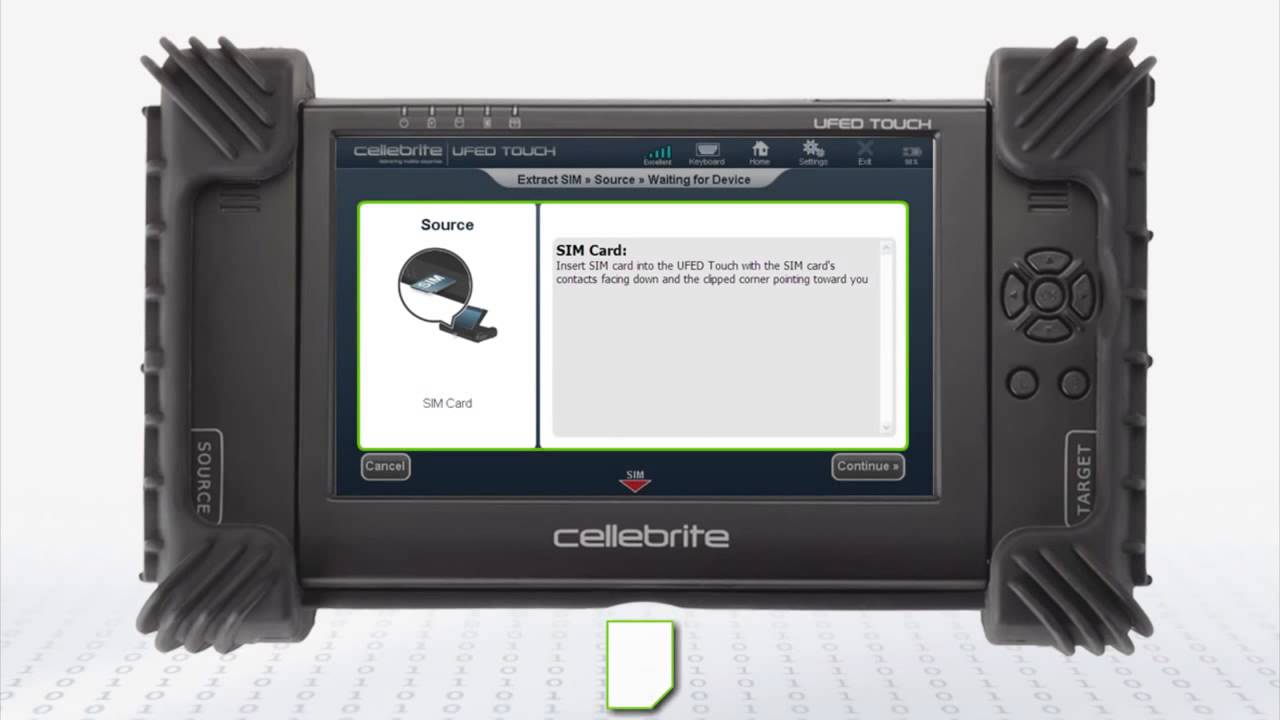This screenshot has height=720, width=1280.
Task: Click the Excellent signal strength bars
Action: pyautogui.click(x=658, y=154)
